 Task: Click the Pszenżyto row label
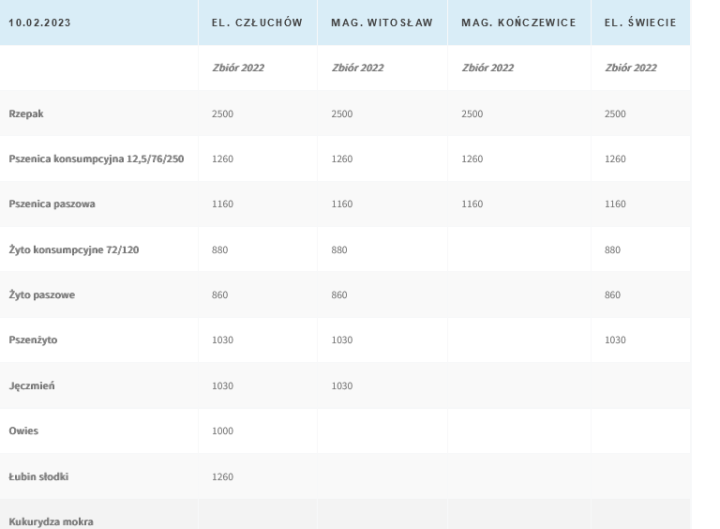pos(34,340)
